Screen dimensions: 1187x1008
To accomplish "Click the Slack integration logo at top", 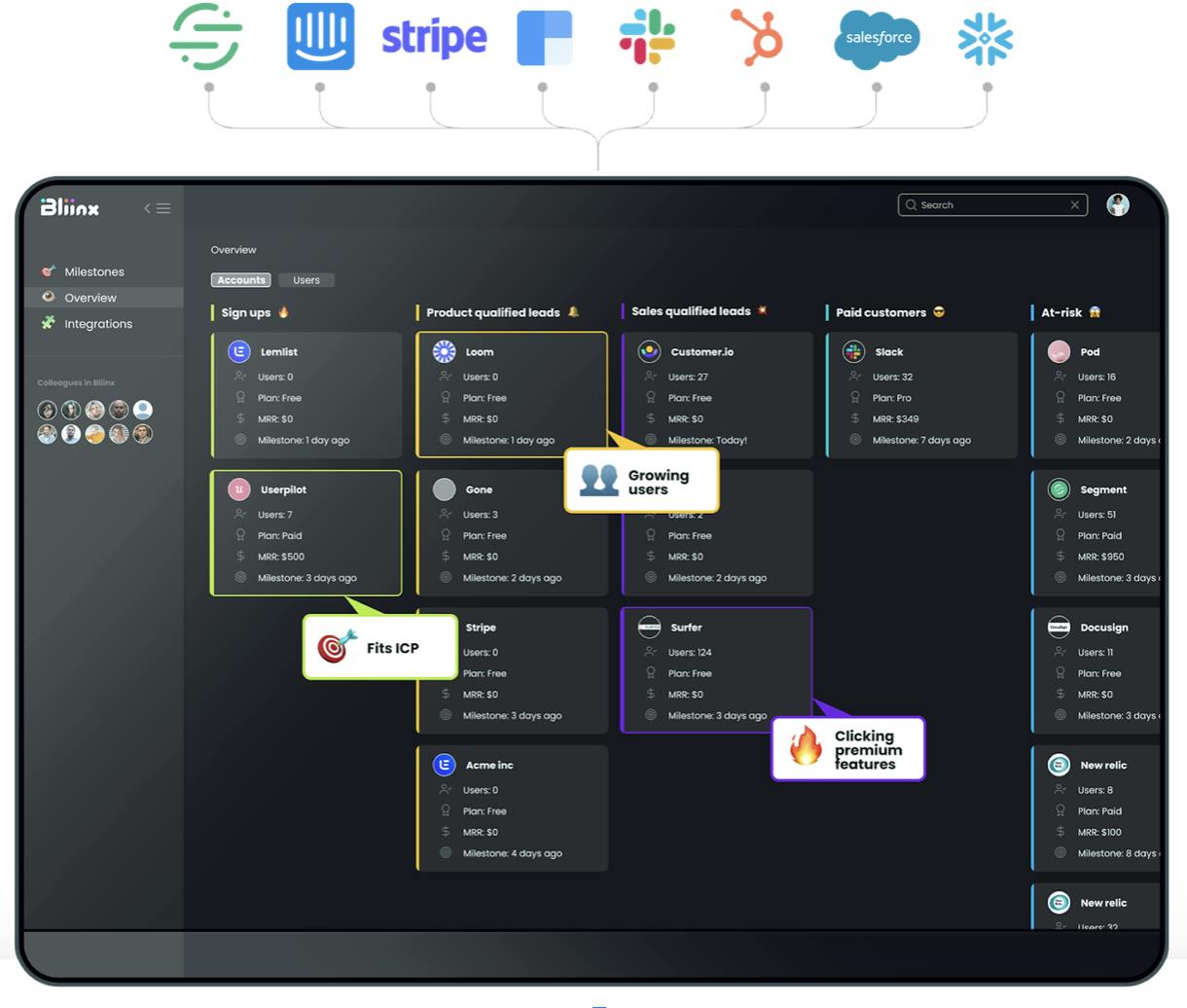I will tap(647, 37).
